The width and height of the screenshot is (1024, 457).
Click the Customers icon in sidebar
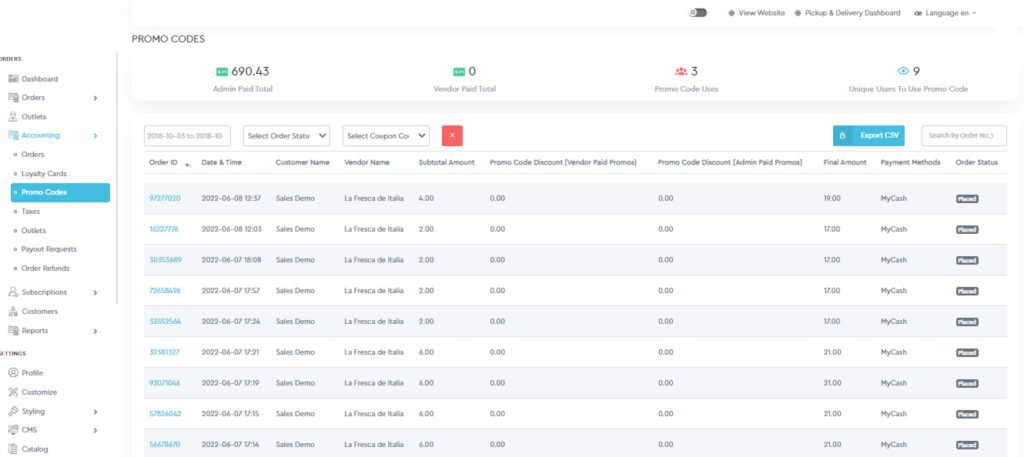[13, 311]
